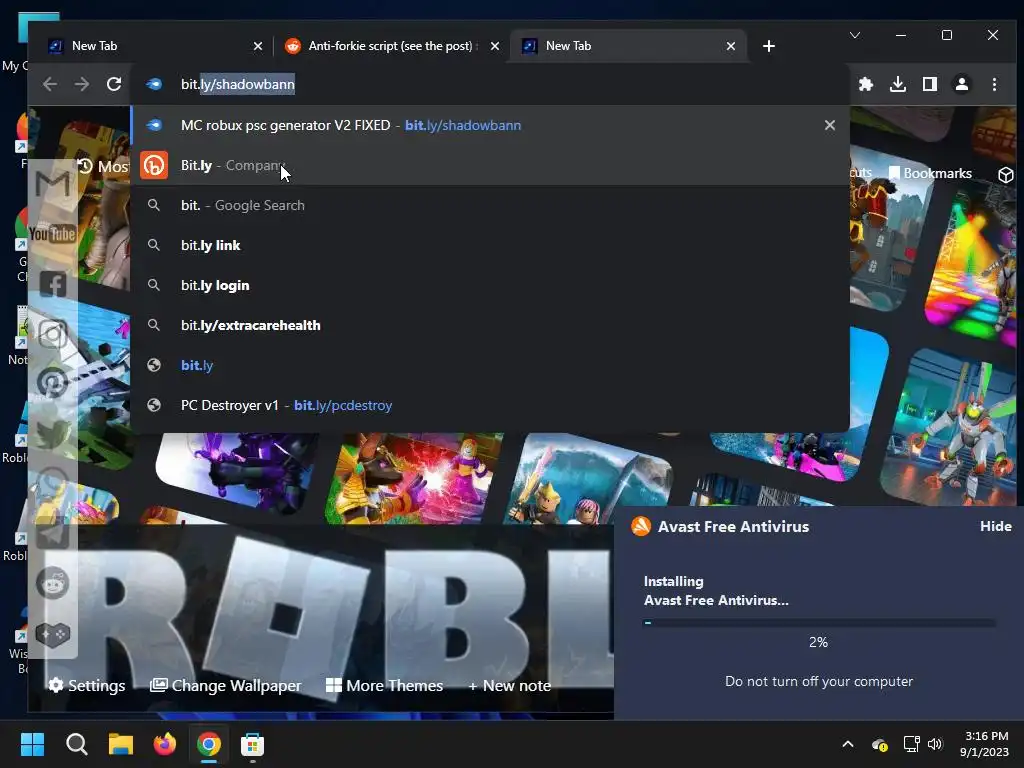
Task: Open the clock showing 3:16 PM
Action: [984, 744]
